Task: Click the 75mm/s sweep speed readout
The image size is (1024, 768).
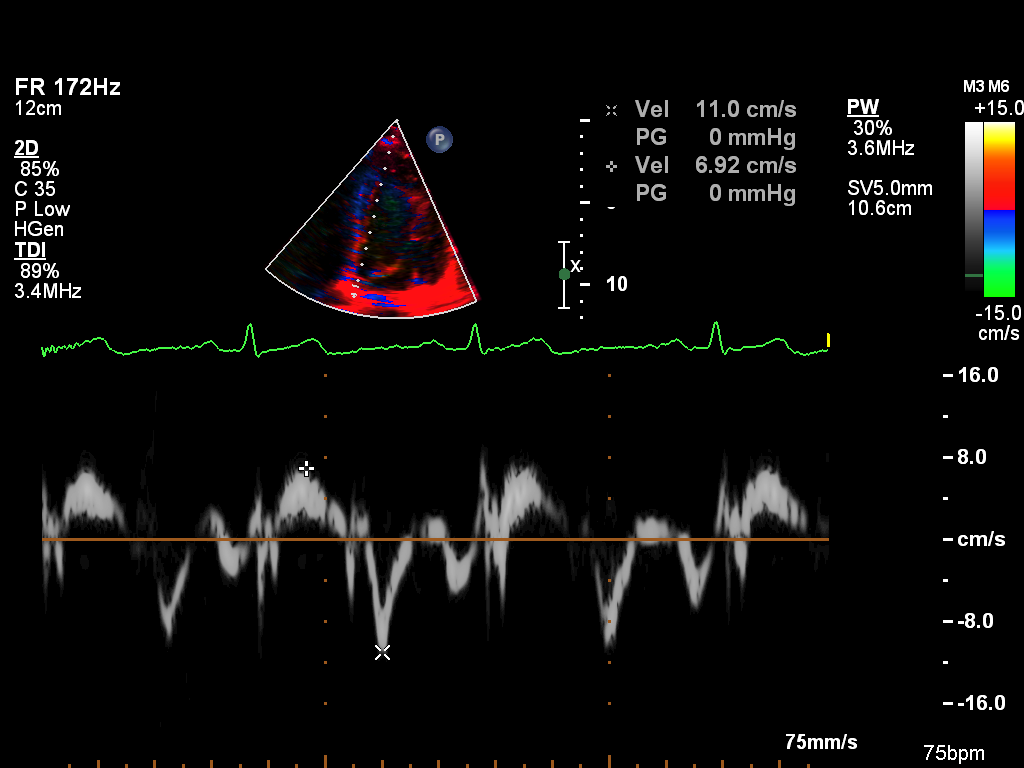Action: click(x=820, y=742)
